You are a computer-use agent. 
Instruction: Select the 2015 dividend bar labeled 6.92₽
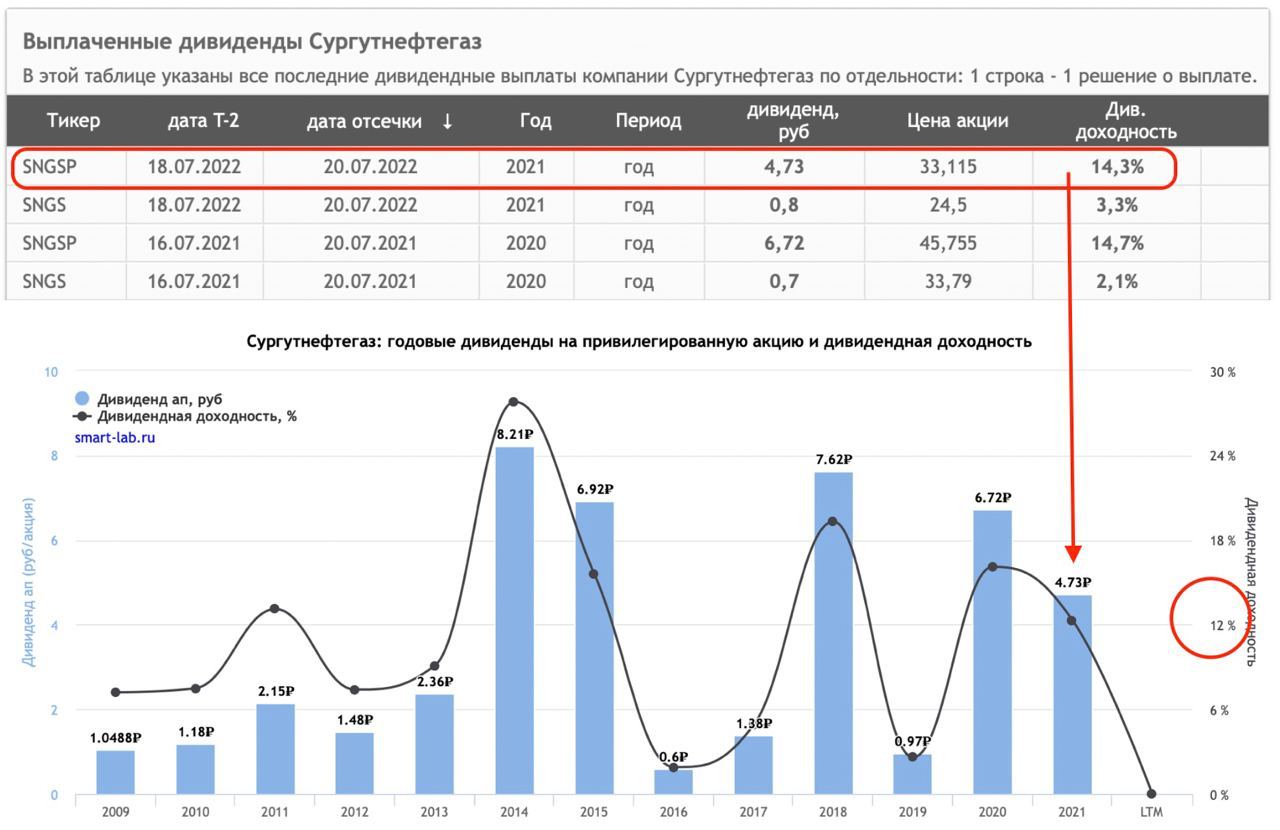point(594,649)
